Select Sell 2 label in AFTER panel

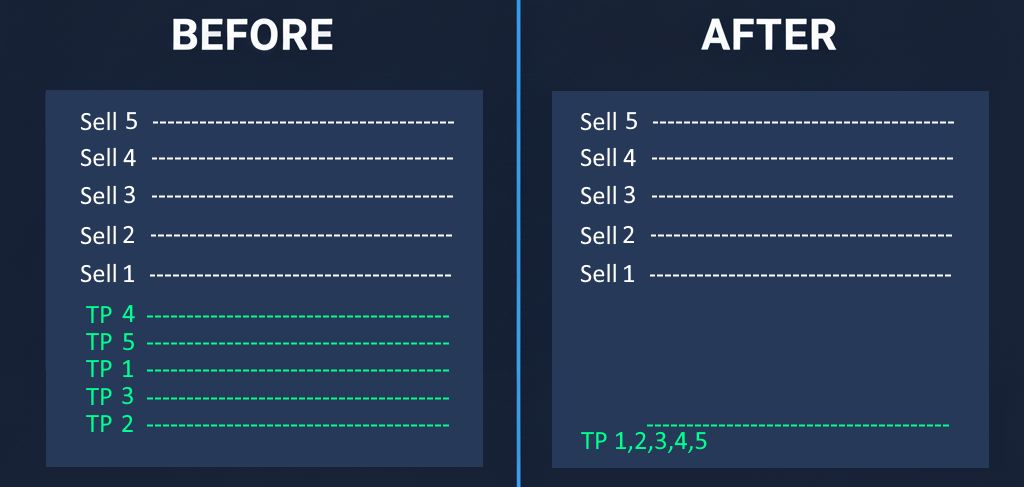pyautogui.click(x=608, y=236)
